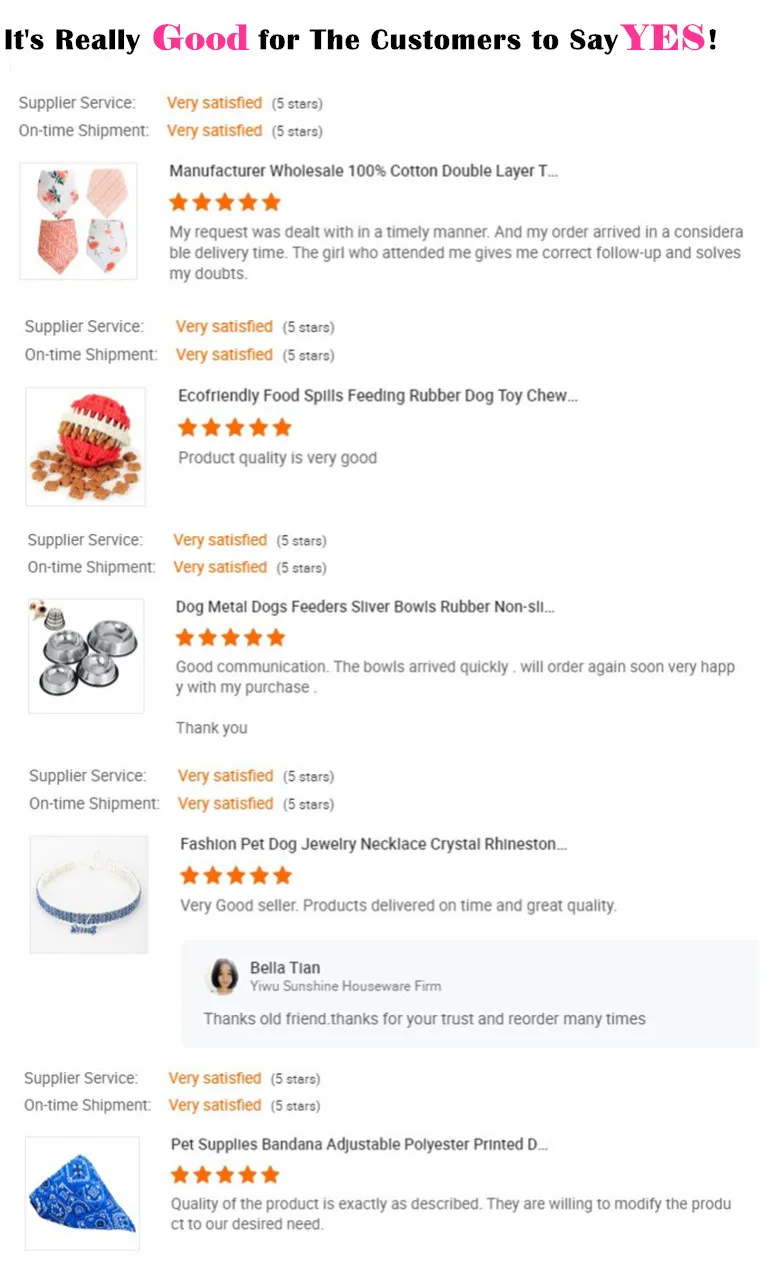Viewport: 769px width, 1272px height.
Task: Click the Bella Tian seller name
Action: pyautogui.click(x=285, y=967)
